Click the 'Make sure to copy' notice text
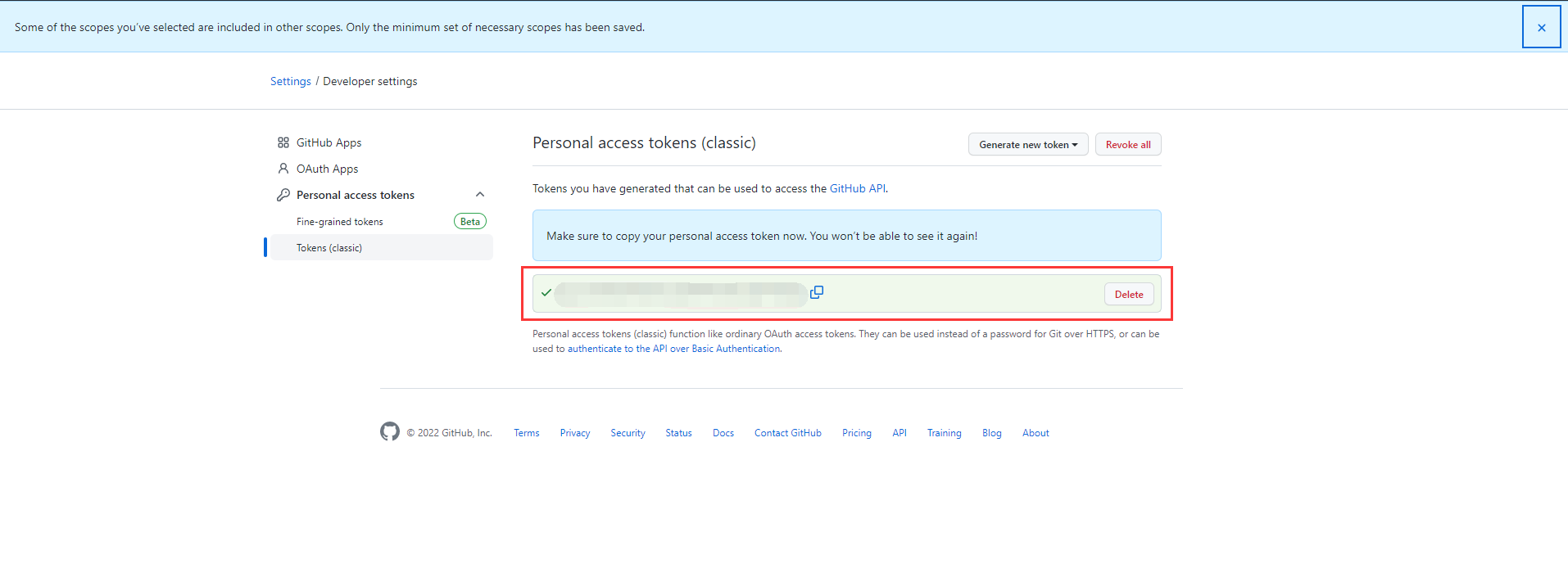 [x=762, y=236]
